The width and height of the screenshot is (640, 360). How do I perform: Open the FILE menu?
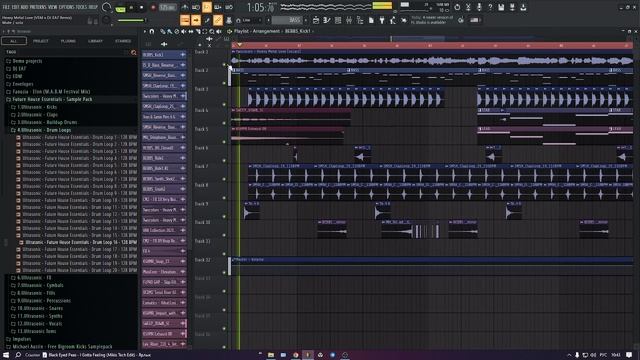[6, 7]
